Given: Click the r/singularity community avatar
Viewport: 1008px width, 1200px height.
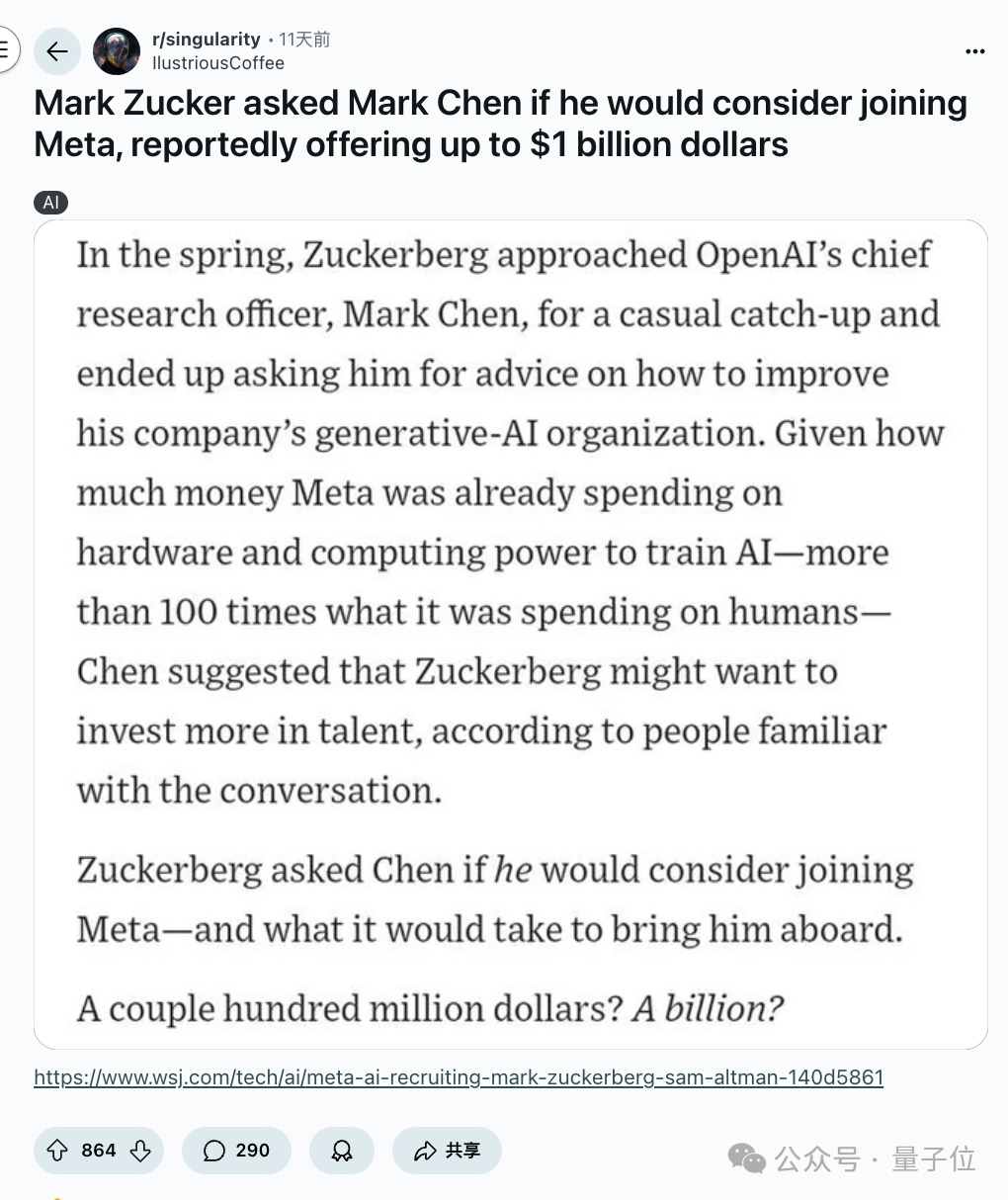Looking at the screenshot, I should pyautogui.click(x=117, y=51).
